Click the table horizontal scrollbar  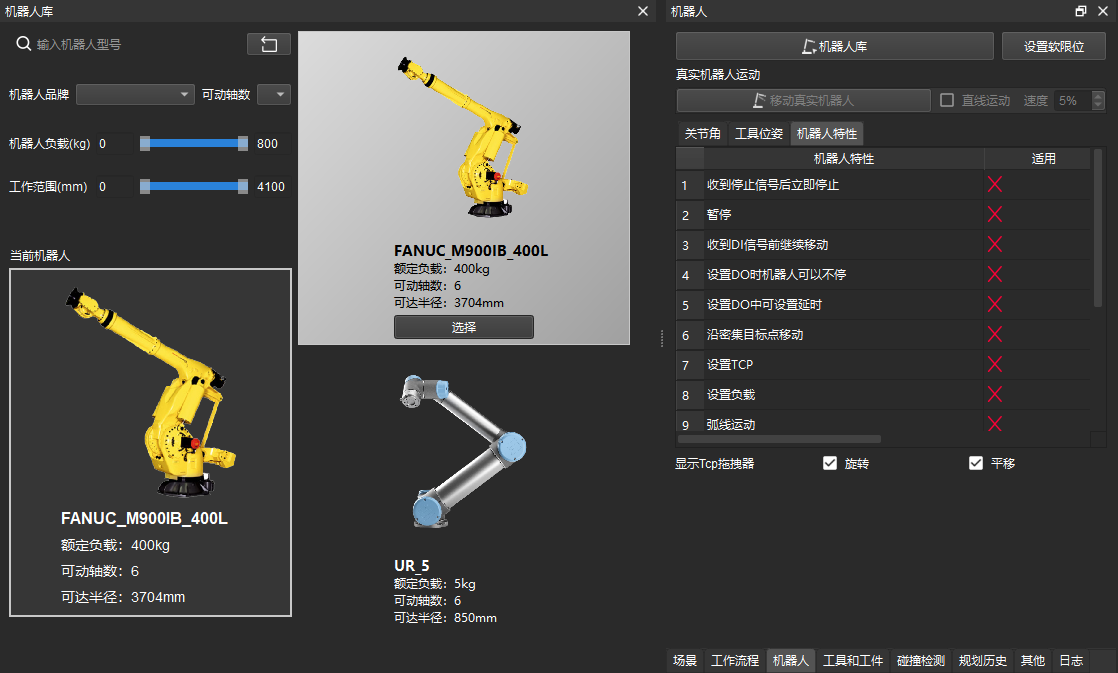[x=779, y=439]
